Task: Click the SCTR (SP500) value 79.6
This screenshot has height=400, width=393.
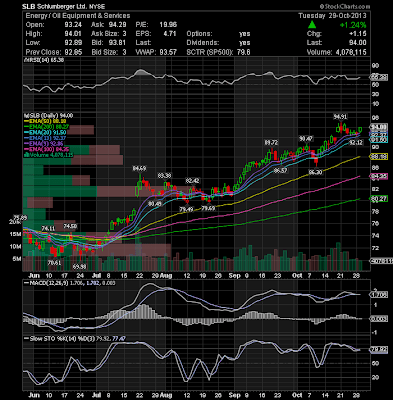Action: click(244, 52)
